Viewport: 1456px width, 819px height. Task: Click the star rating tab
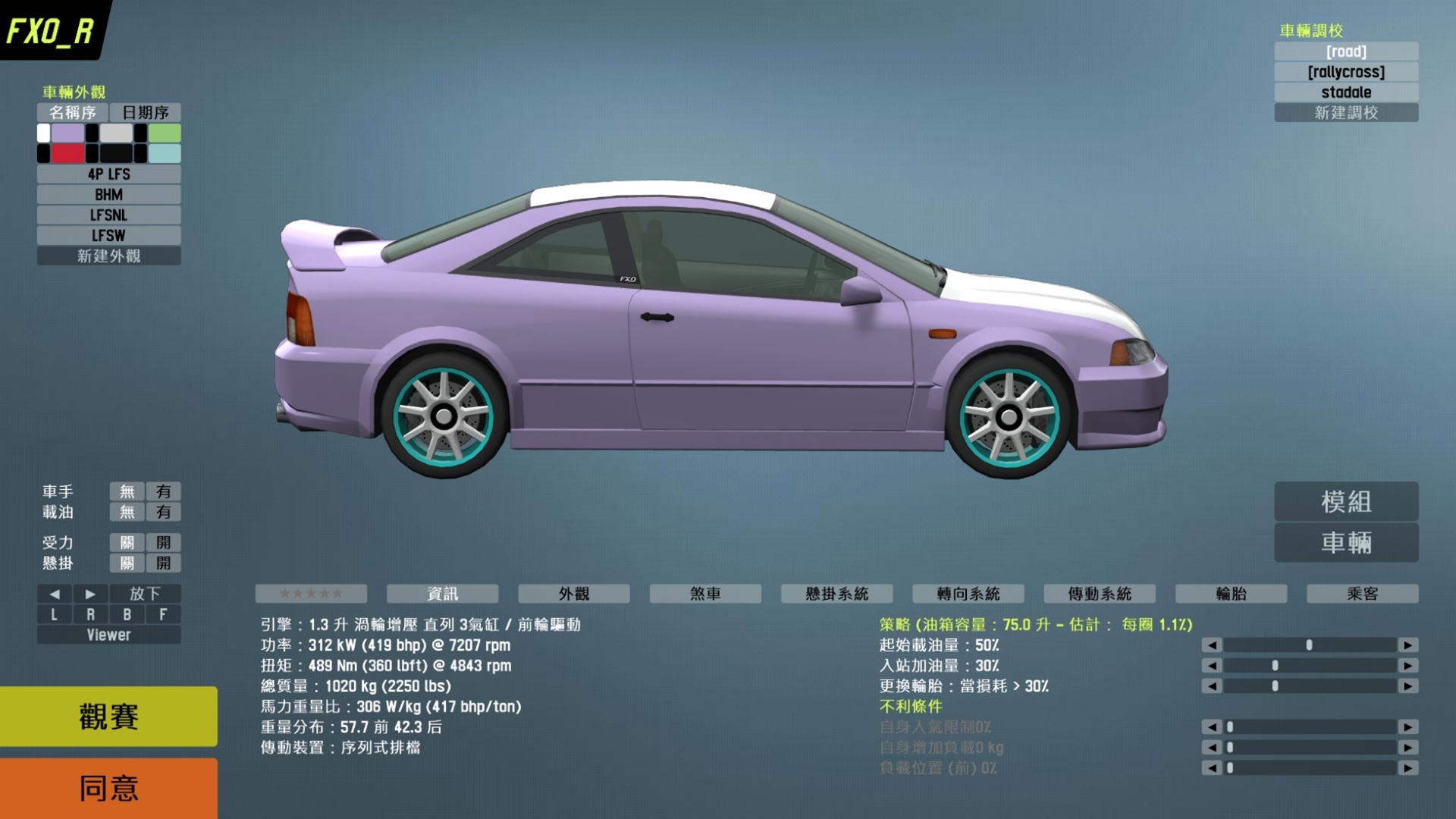[x=311, y=594]
